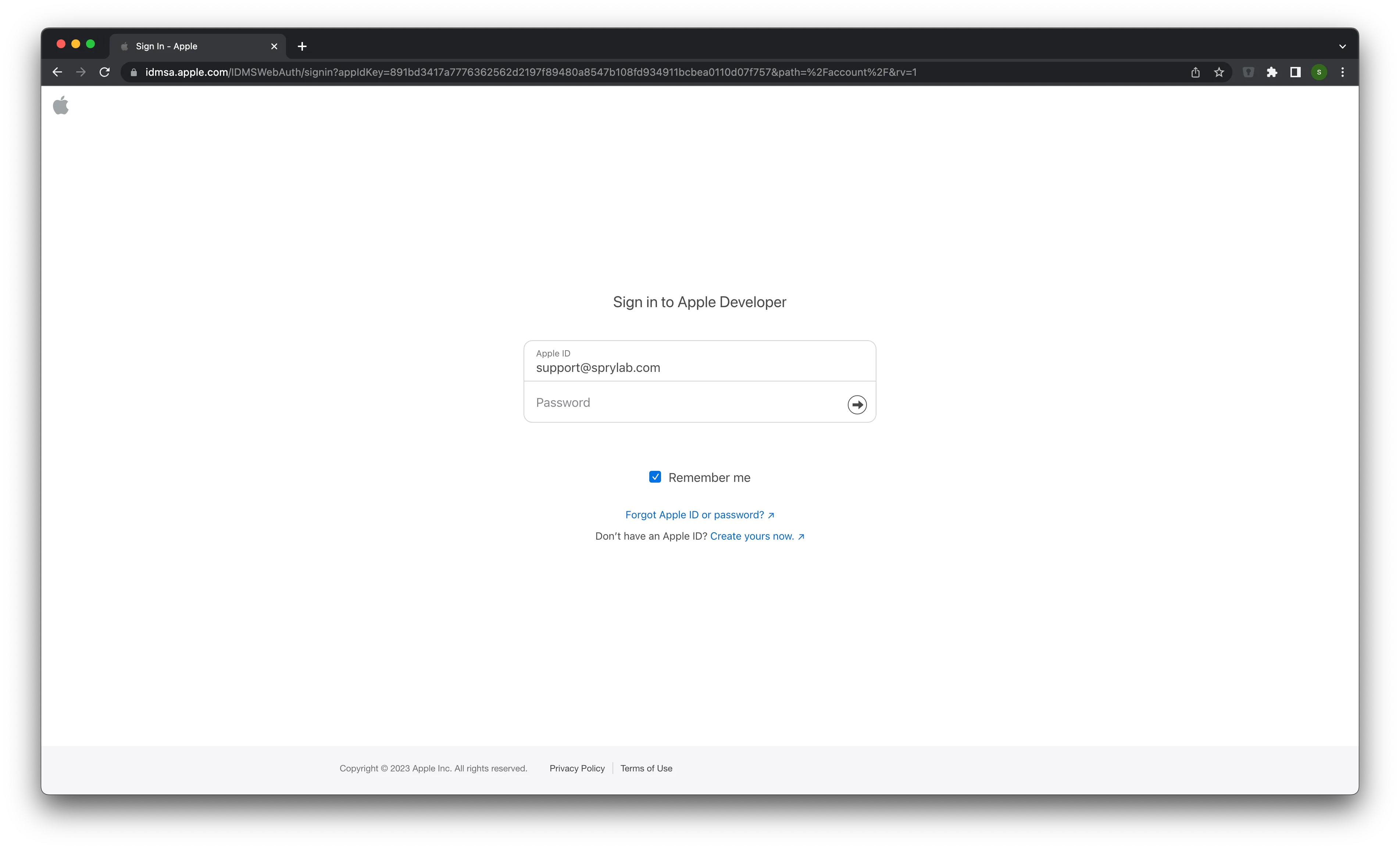Click the Sign in to Apple Developer heading
Viewport: 1400px width, 849px height.
point(699,302)
